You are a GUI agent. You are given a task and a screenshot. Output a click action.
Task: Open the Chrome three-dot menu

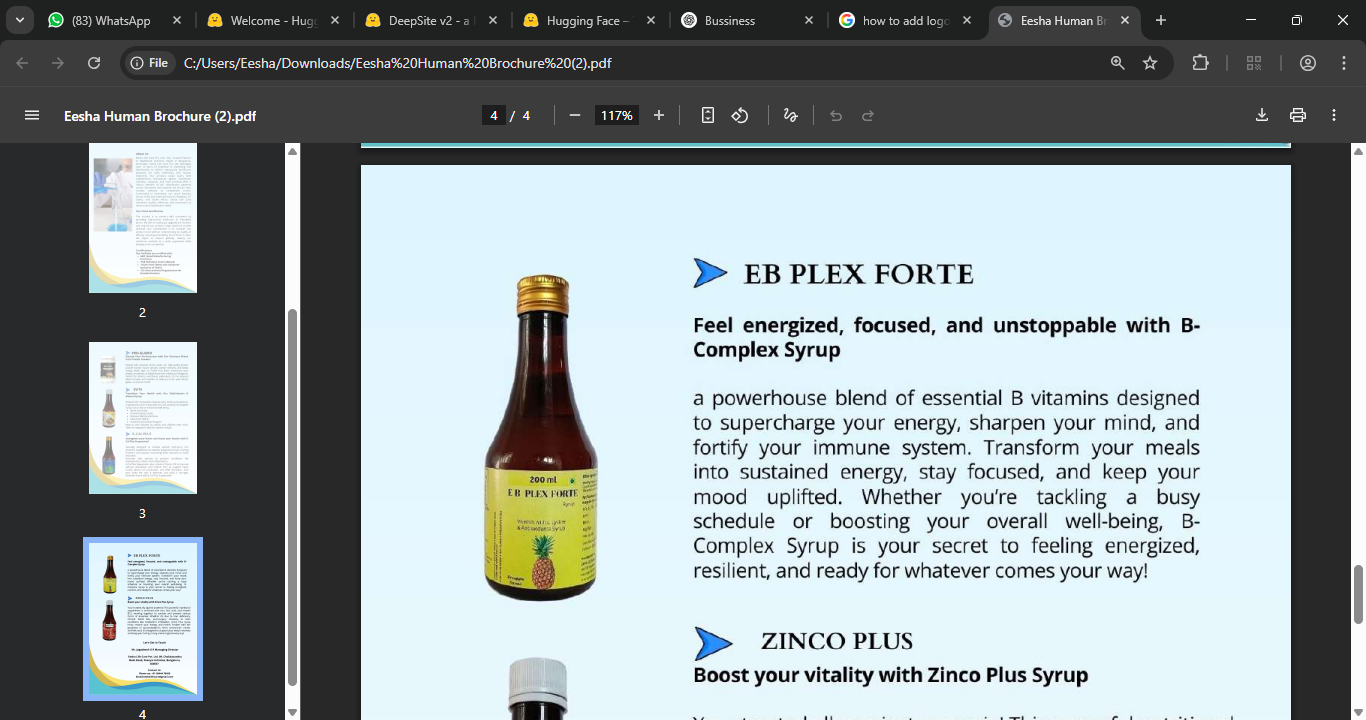(1343, 63)
